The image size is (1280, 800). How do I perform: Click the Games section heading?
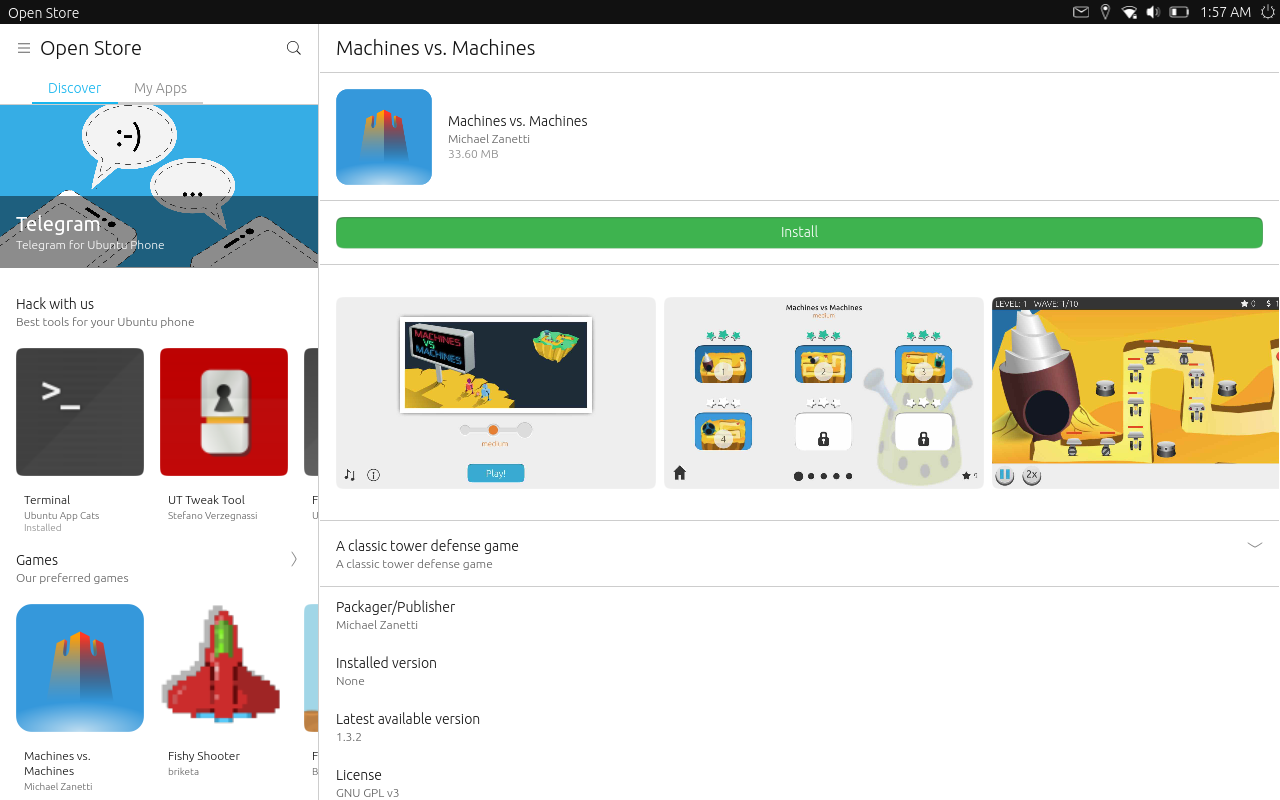37,560
